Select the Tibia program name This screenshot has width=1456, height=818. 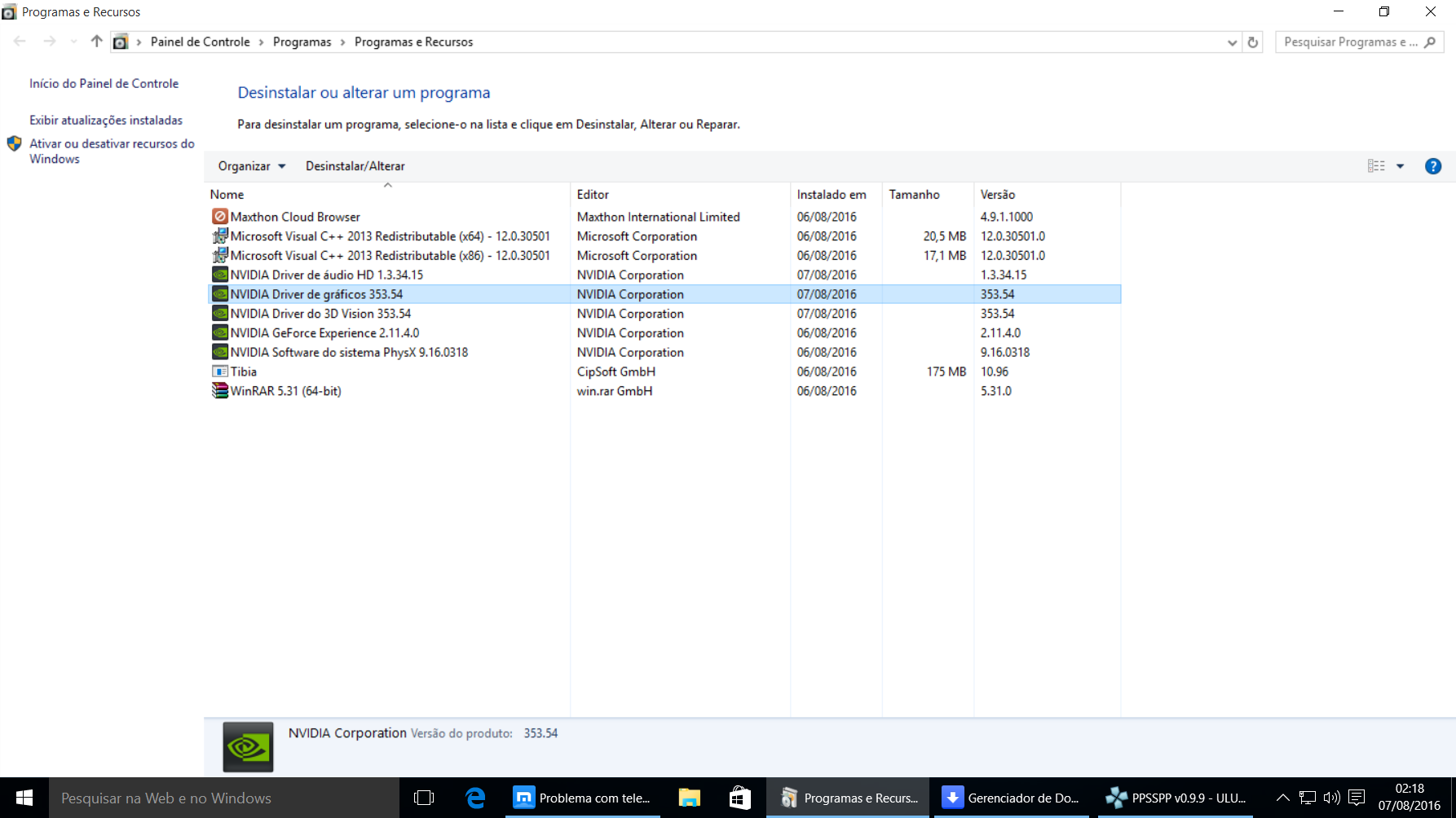click(x=244, y=372)
